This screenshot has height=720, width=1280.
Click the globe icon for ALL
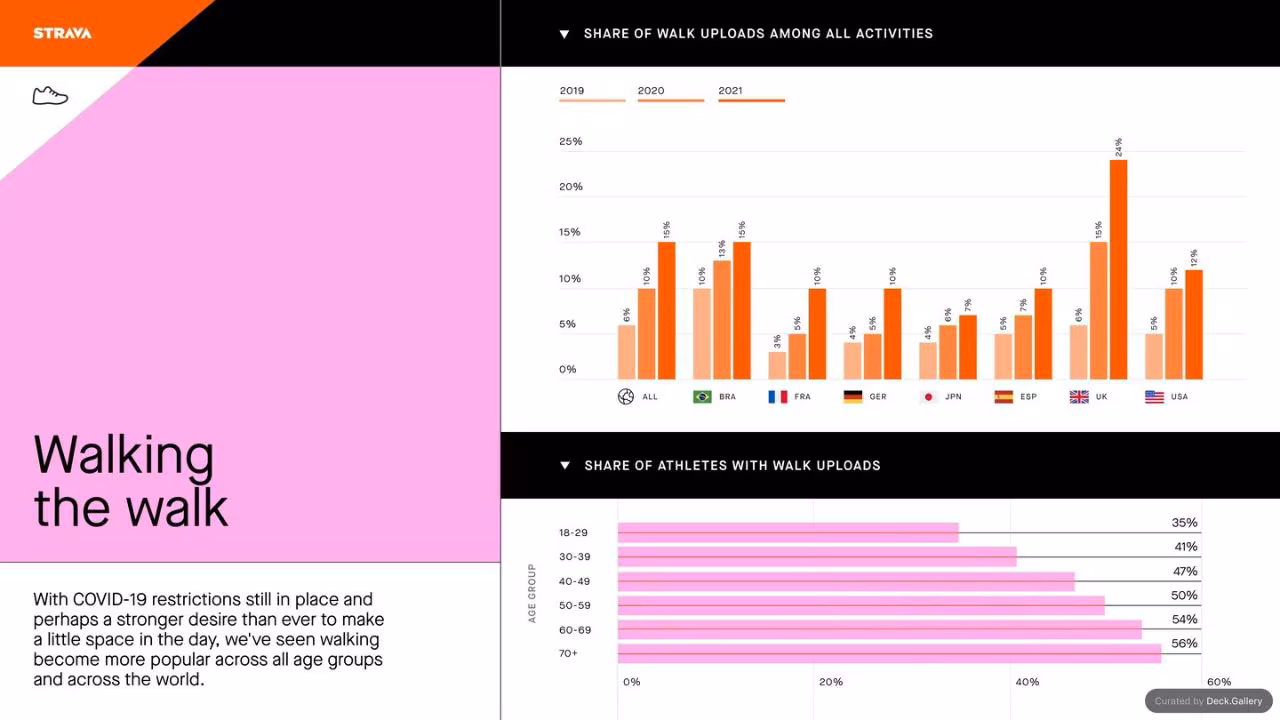point(626,397)
